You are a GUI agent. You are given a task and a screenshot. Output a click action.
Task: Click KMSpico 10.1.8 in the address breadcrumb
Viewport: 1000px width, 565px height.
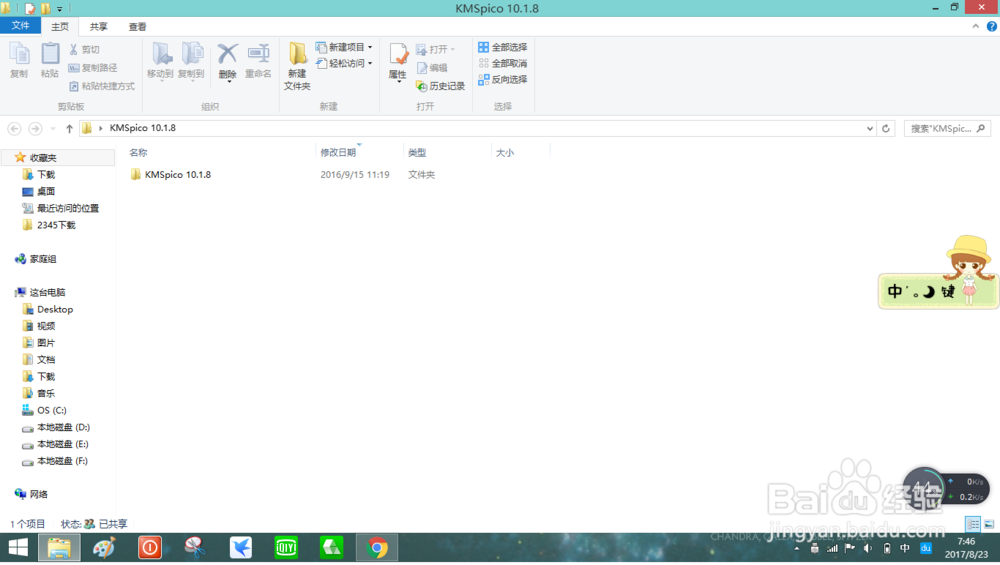142,128
